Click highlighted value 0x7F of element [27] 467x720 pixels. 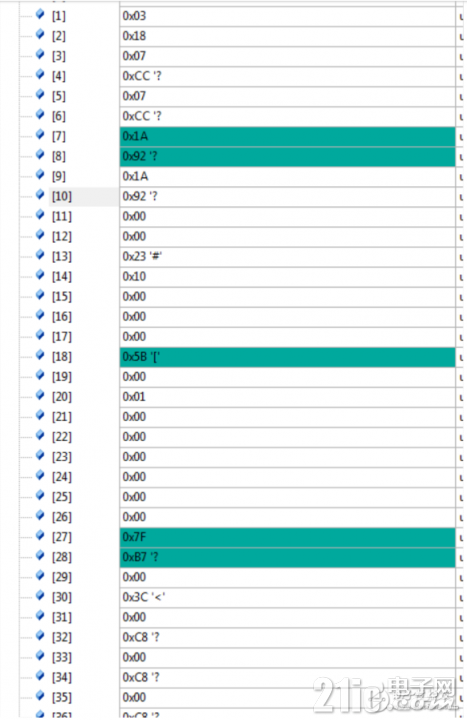(287, 537)
